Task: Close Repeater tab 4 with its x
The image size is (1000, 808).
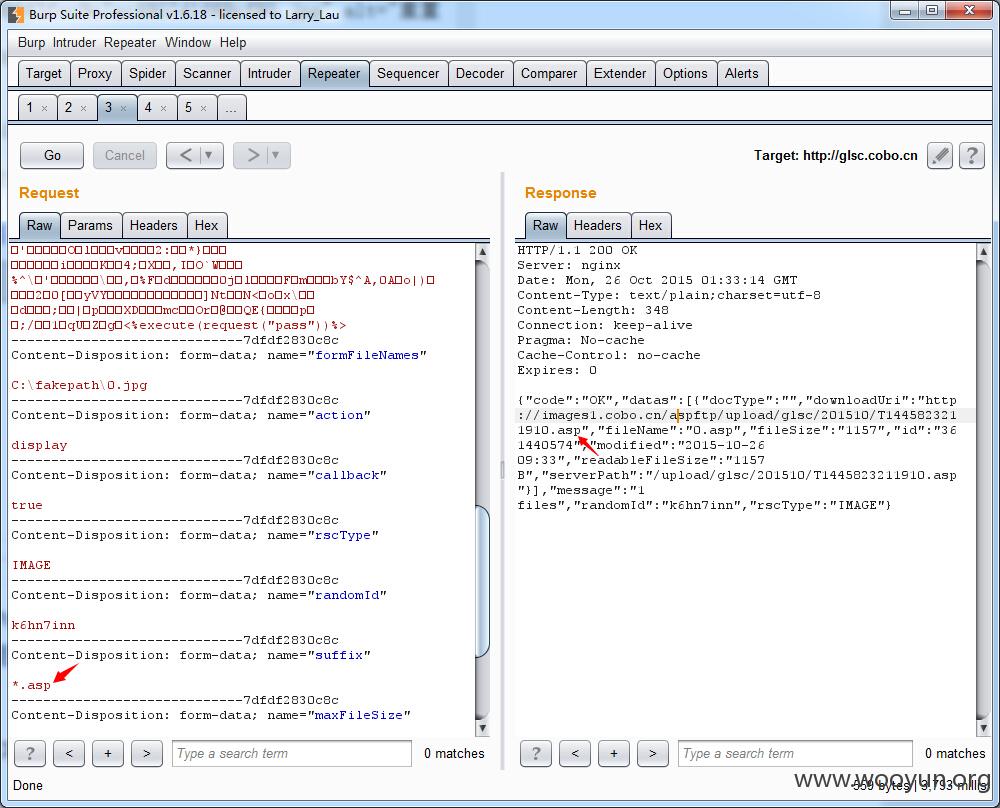Action: 163,108
